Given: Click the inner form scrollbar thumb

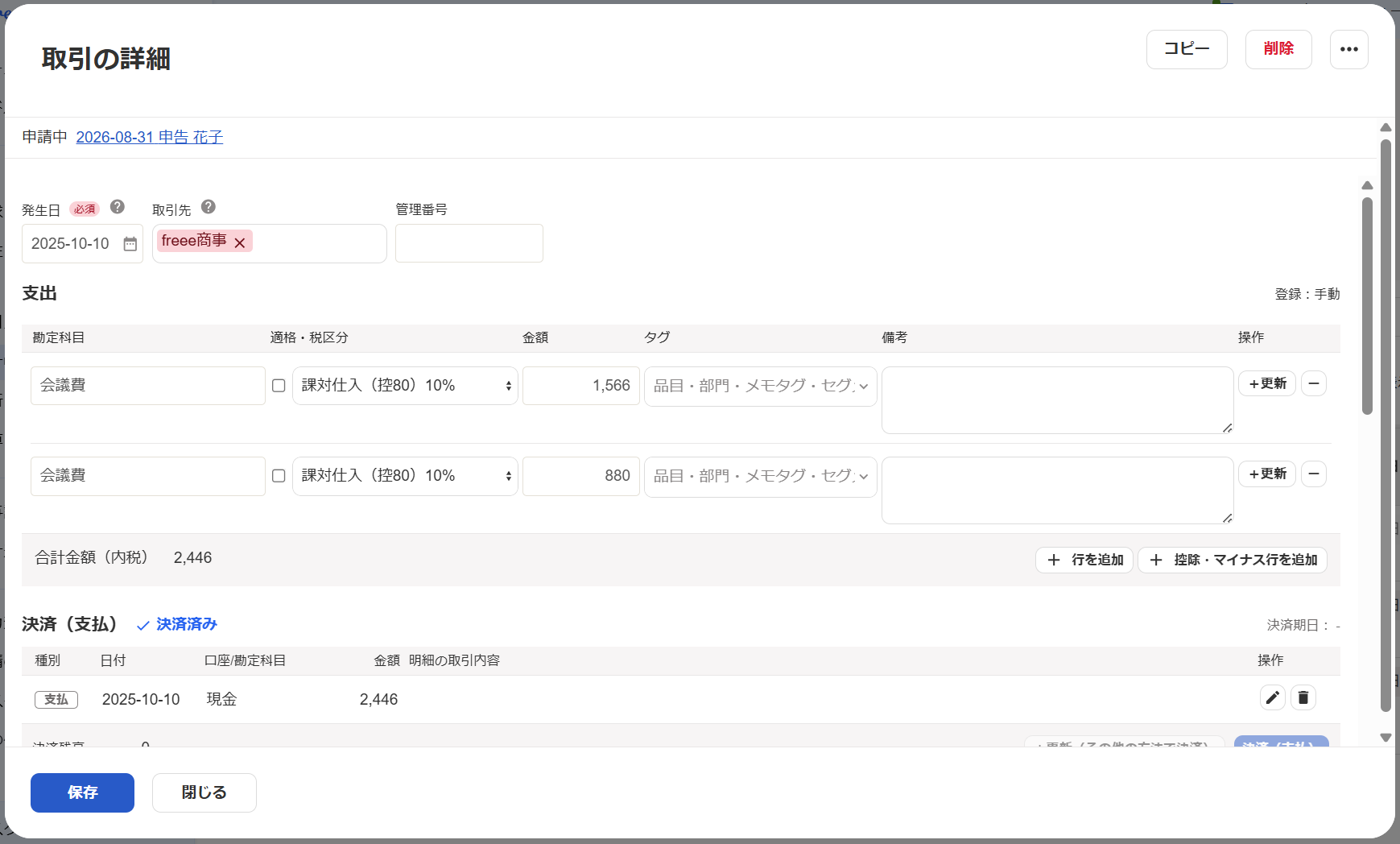Looking at the screenshot, I should pos(1367,306).
